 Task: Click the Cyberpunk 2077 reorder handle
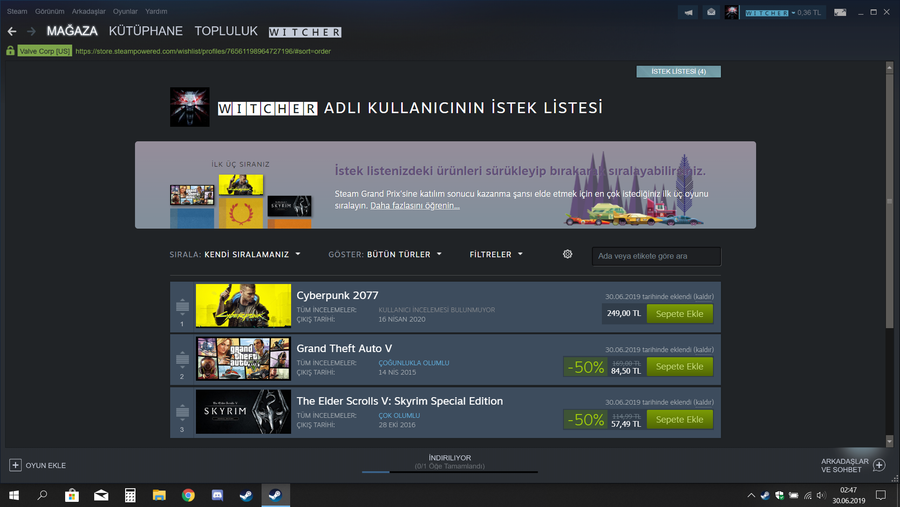tap(182, 307)
